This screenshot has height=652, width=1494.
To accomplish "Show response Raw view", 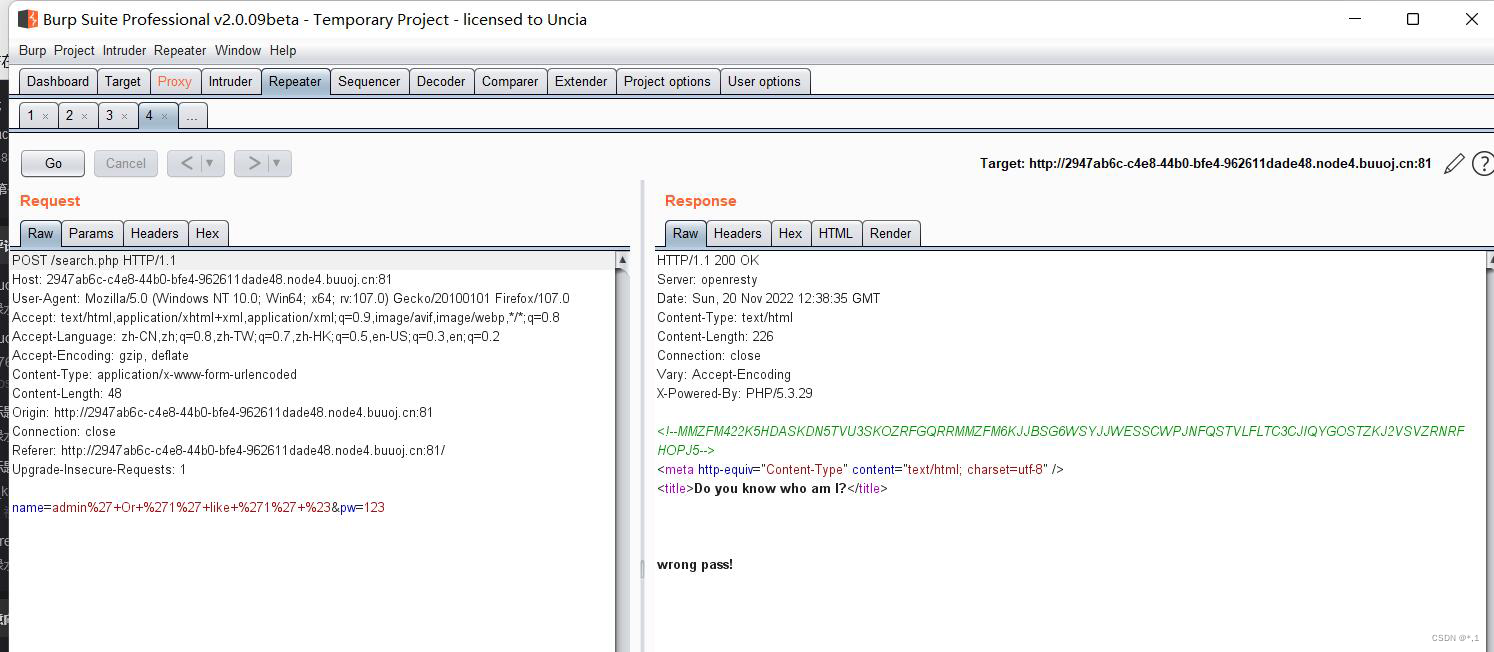I will click(x=685, y=233).
